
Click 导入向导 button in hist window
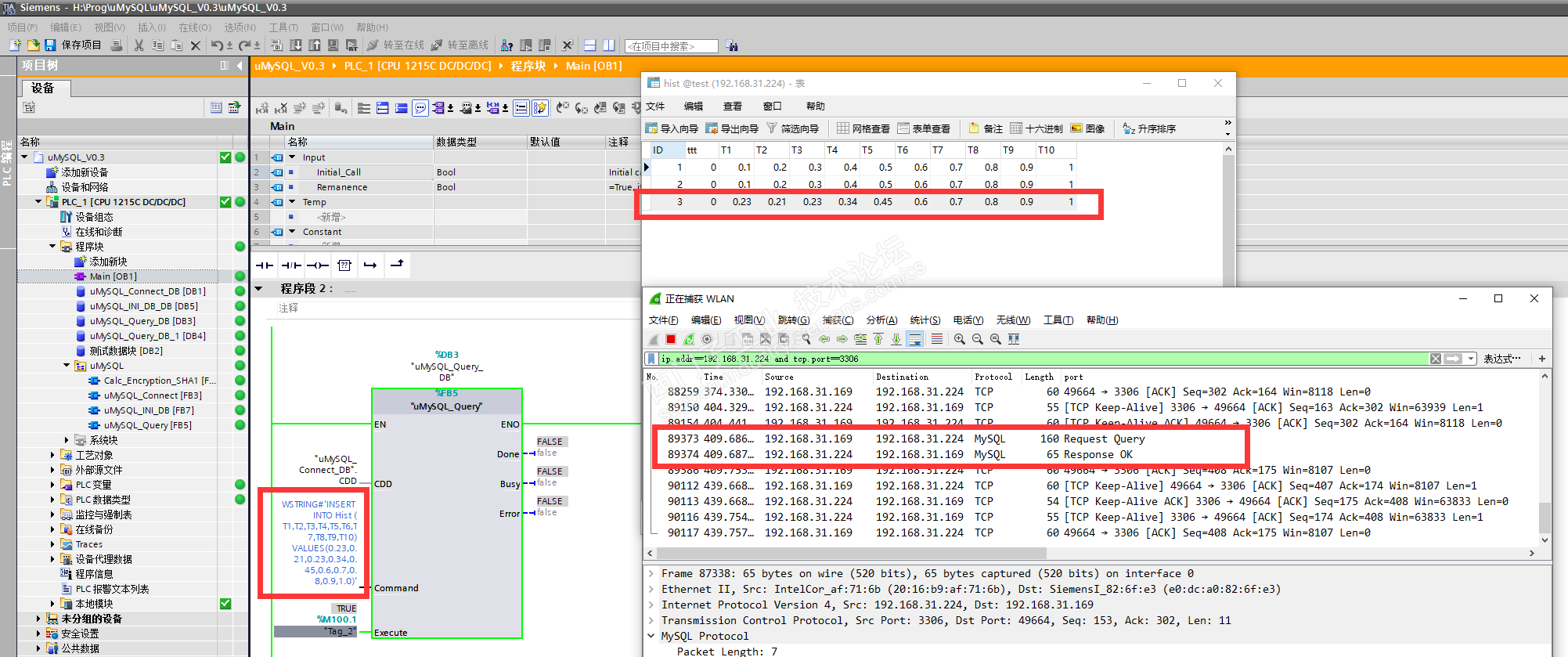pyautogui.click(x=672, y=128)
